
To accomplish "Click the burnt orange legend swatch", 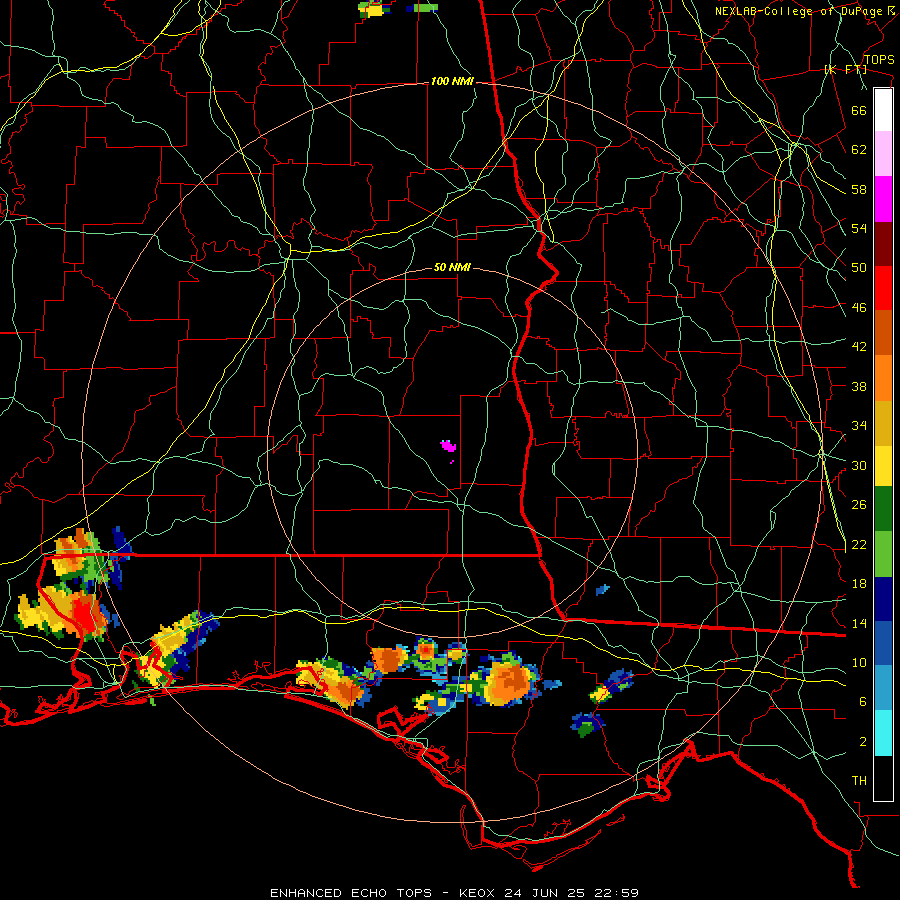I will click(x=883, y=332).
